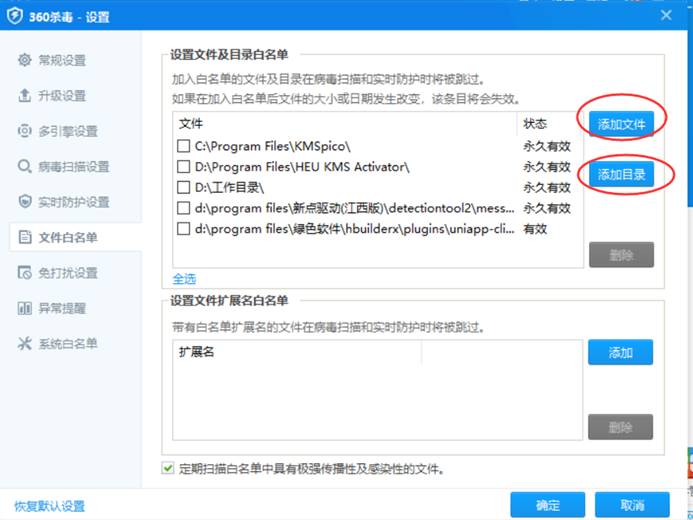This screenshot has width=693, height=520.
Task: Click the chart icon beside 异常提醒
Action: click(25, 308)
